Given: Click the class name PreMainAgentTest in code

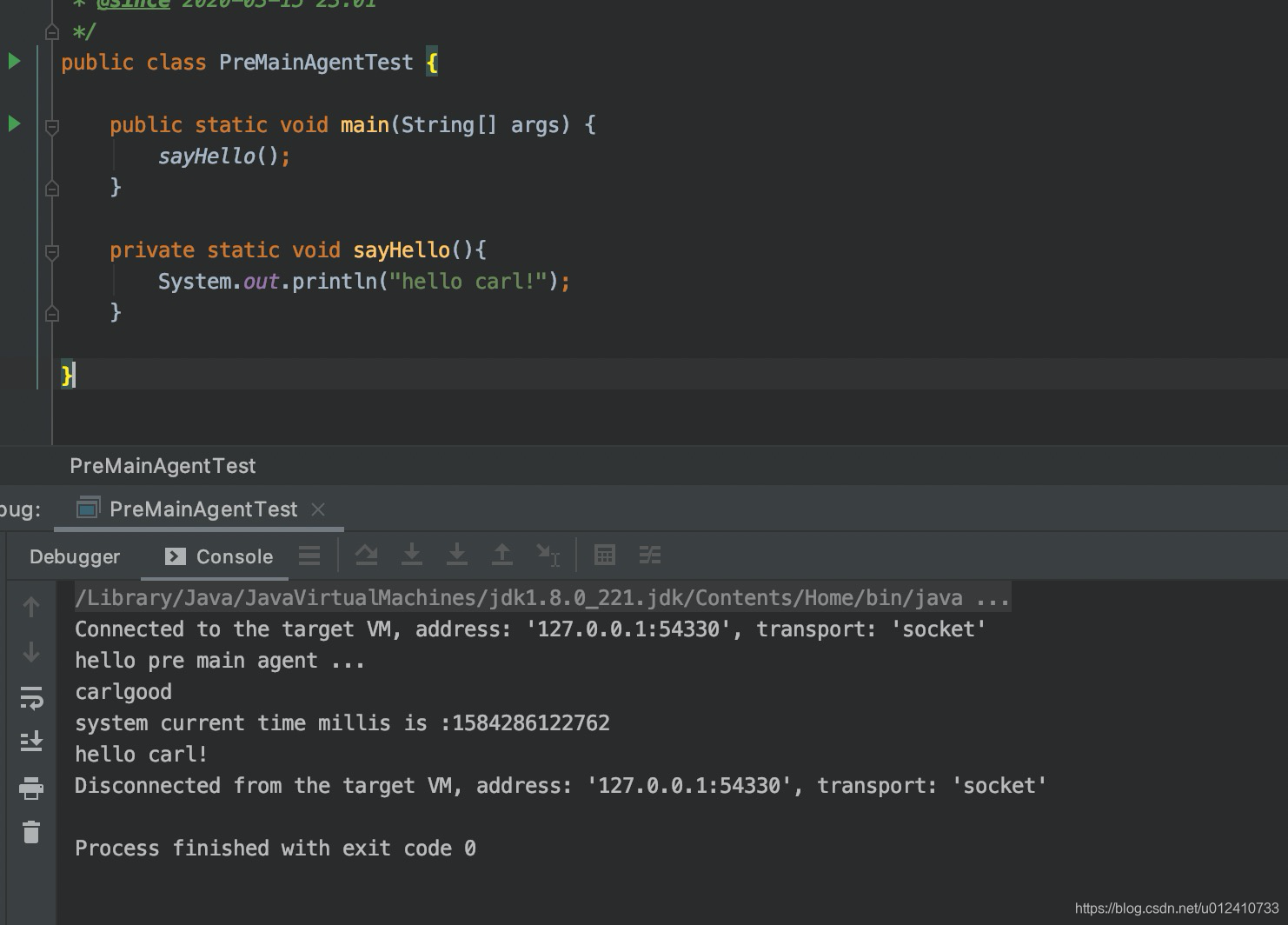Looking at the screenshot, I should coord(315,63).
